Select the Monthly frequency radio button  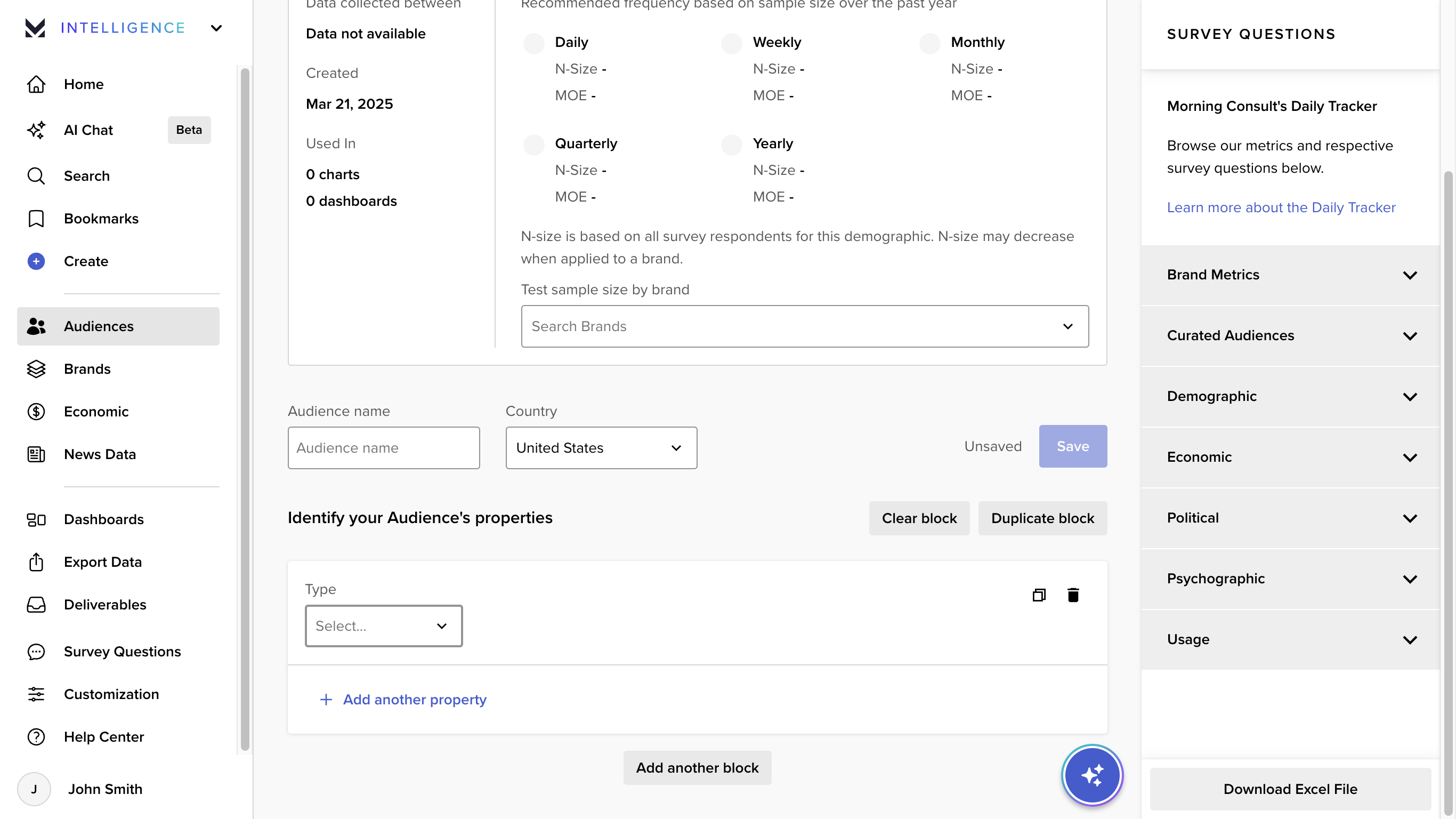coord(929,43)
